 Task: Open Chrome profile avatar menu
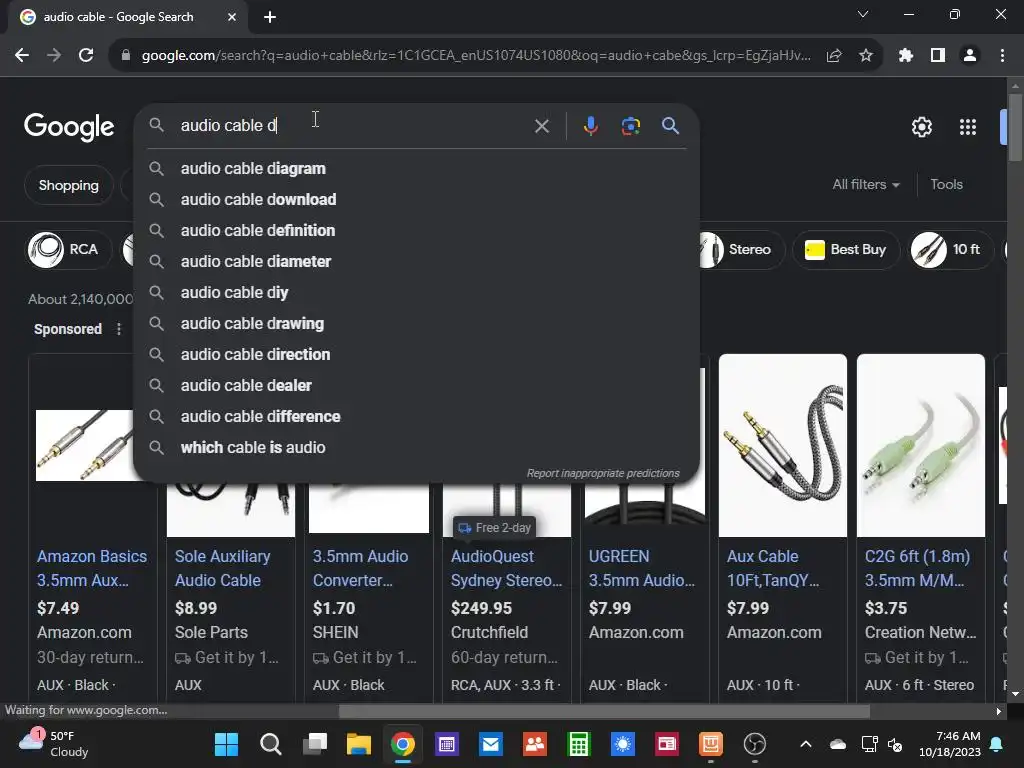point(970,56)
